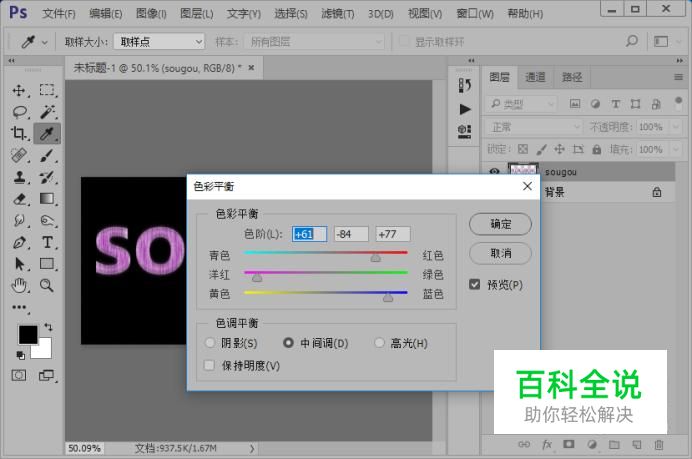Screen dimensions: 692x459
Task: Select the Hand tool
Action: tap(19, 286)
